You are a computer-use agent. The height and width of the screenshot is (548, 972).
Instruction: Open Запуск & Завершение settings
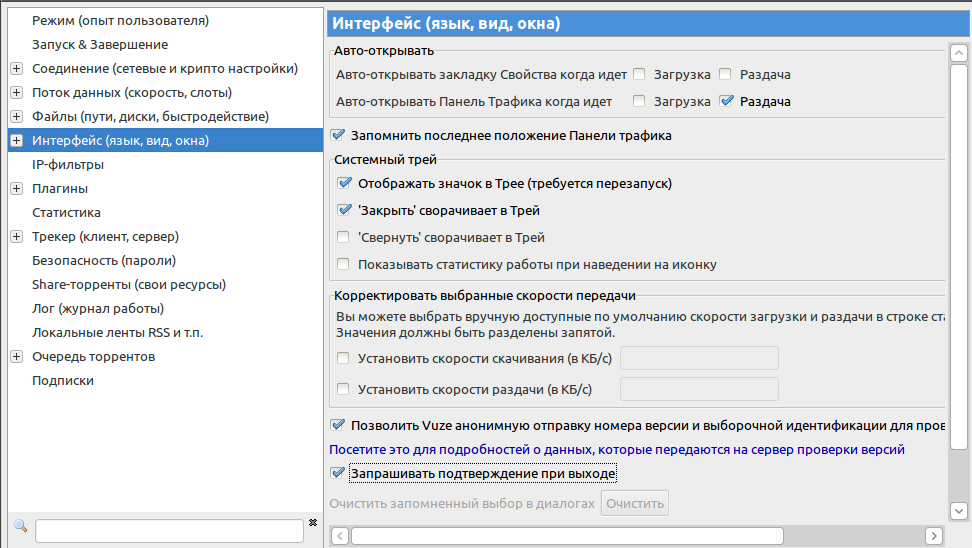pos(100,45)
